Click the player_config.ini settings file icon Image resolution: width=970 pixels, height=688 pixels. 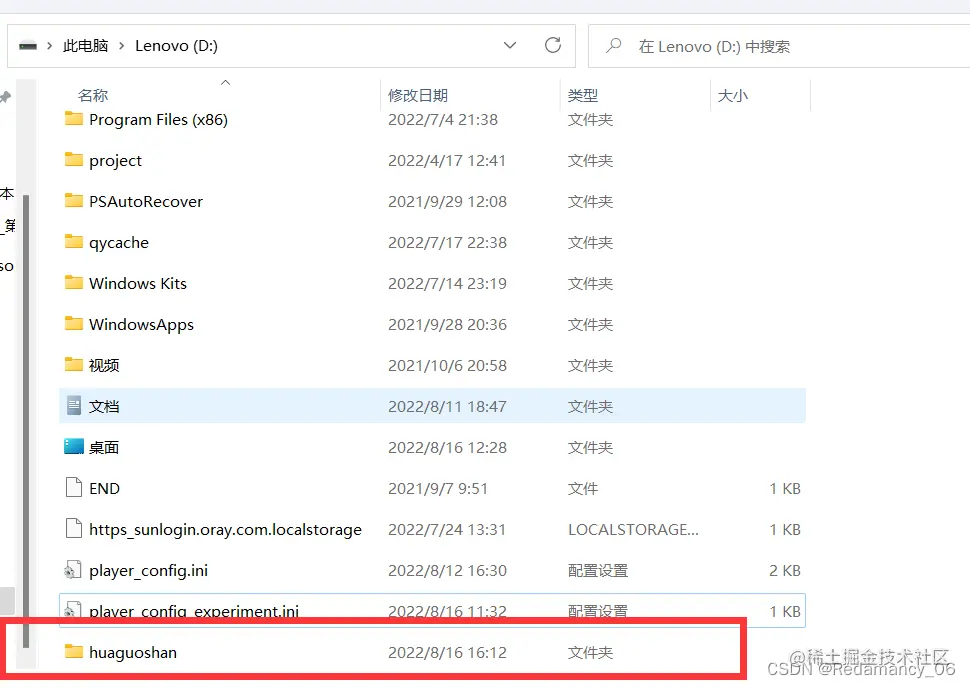(73, 570)
